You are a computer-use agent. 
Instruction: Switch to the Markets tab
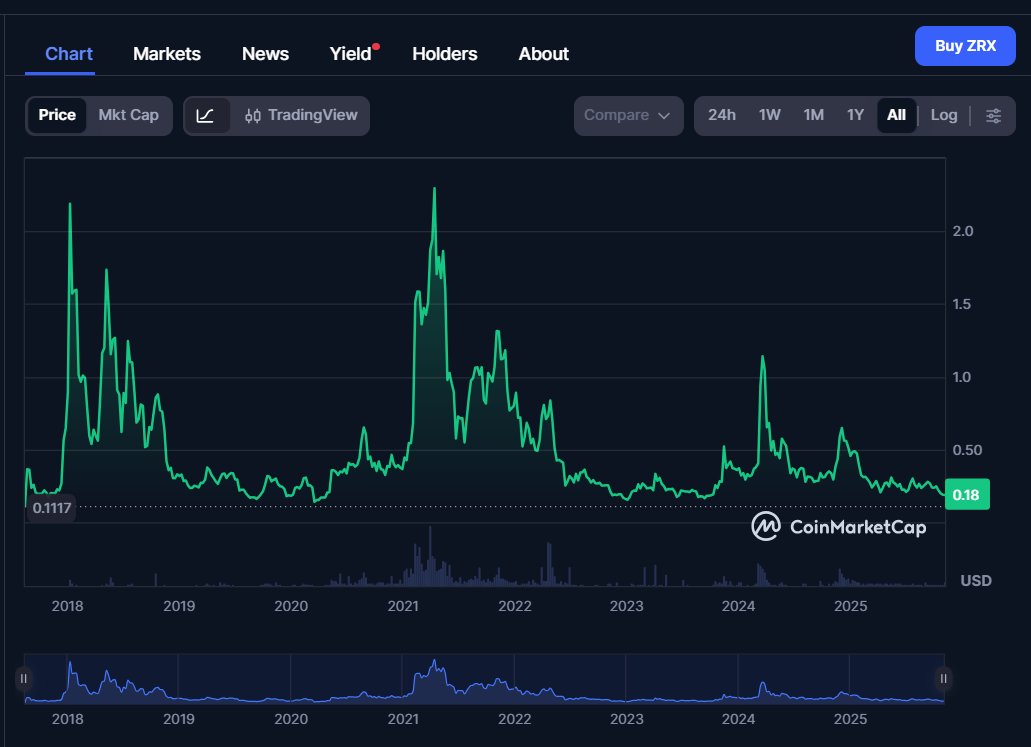[x=166, y=53]
